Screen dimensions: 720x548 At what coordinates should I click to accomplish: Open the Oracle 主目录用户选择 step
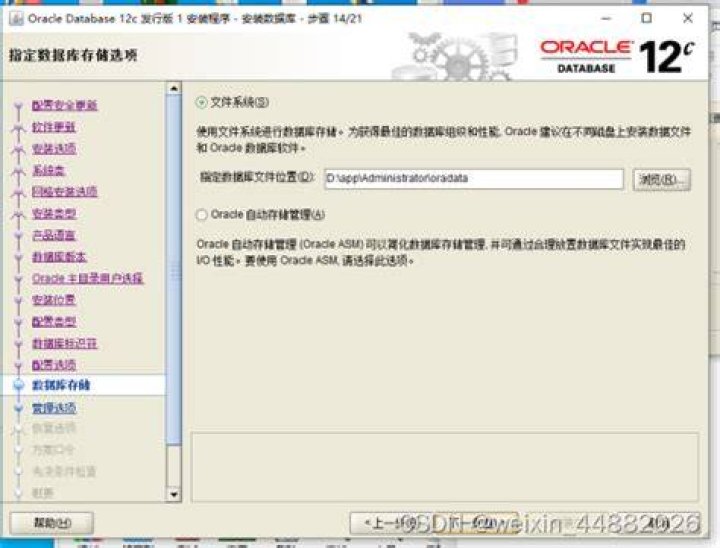coord(88,278)
